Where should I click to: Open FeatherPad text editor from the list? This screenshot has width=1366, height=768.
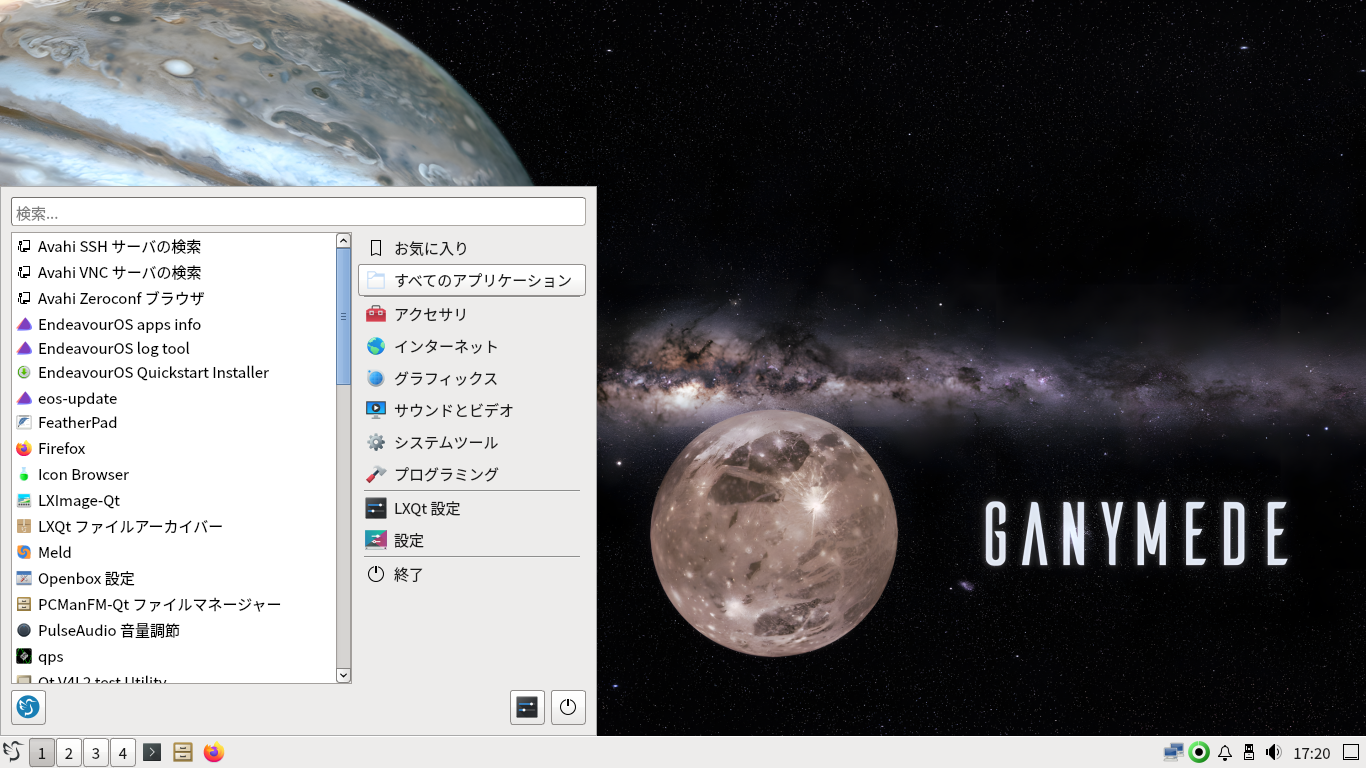point(175,423)
